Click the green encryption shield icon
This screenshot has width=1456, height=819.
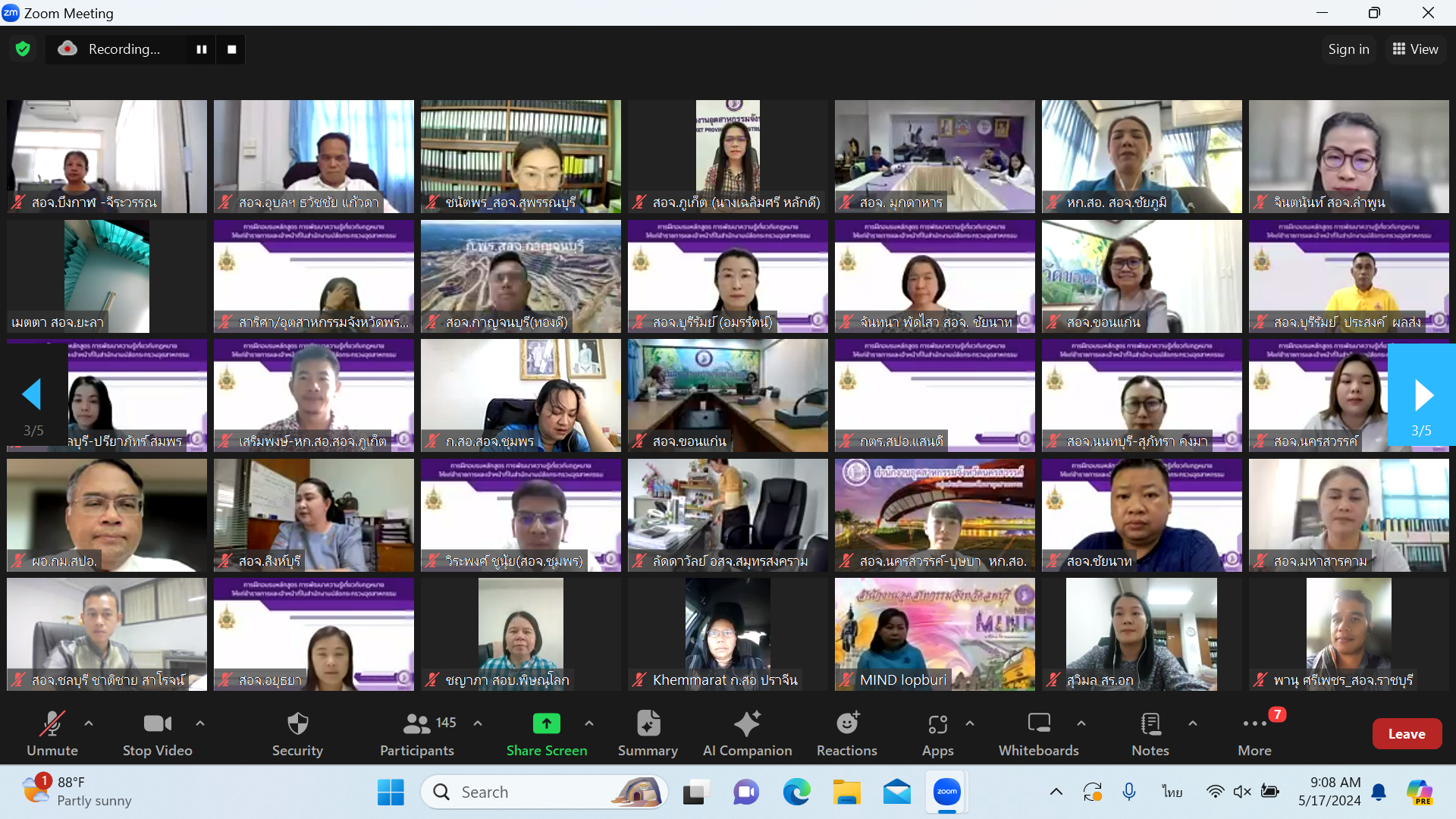coord(23,49)
